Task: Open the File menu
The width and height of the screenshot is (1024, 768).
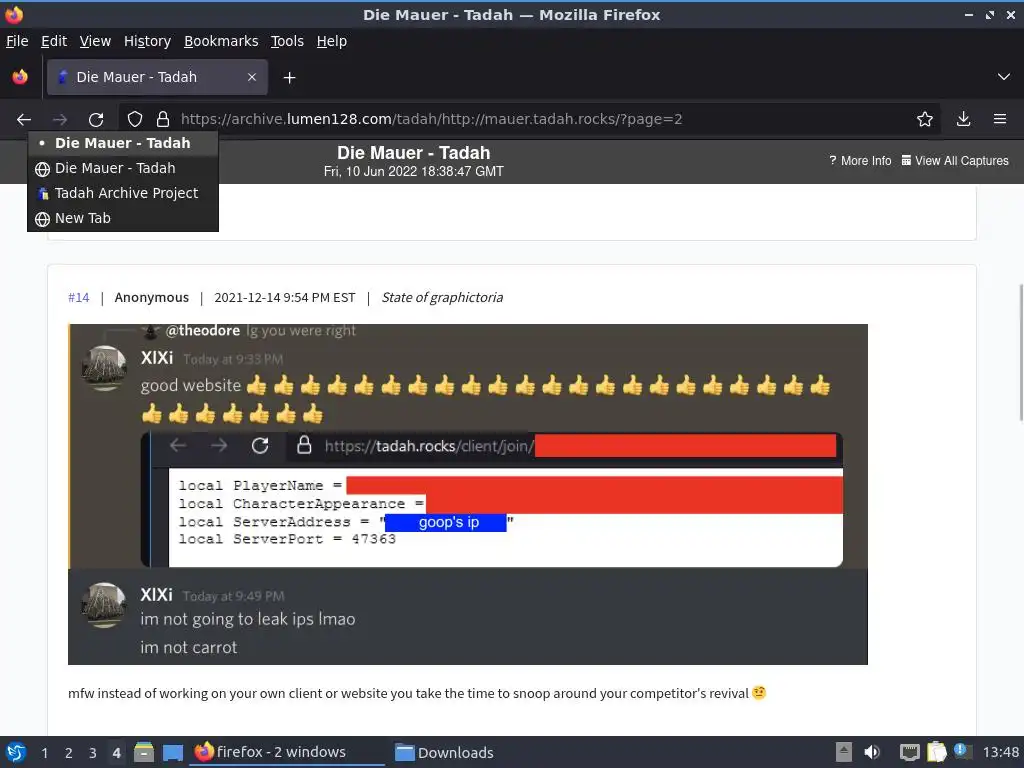Action: [17, 41]
